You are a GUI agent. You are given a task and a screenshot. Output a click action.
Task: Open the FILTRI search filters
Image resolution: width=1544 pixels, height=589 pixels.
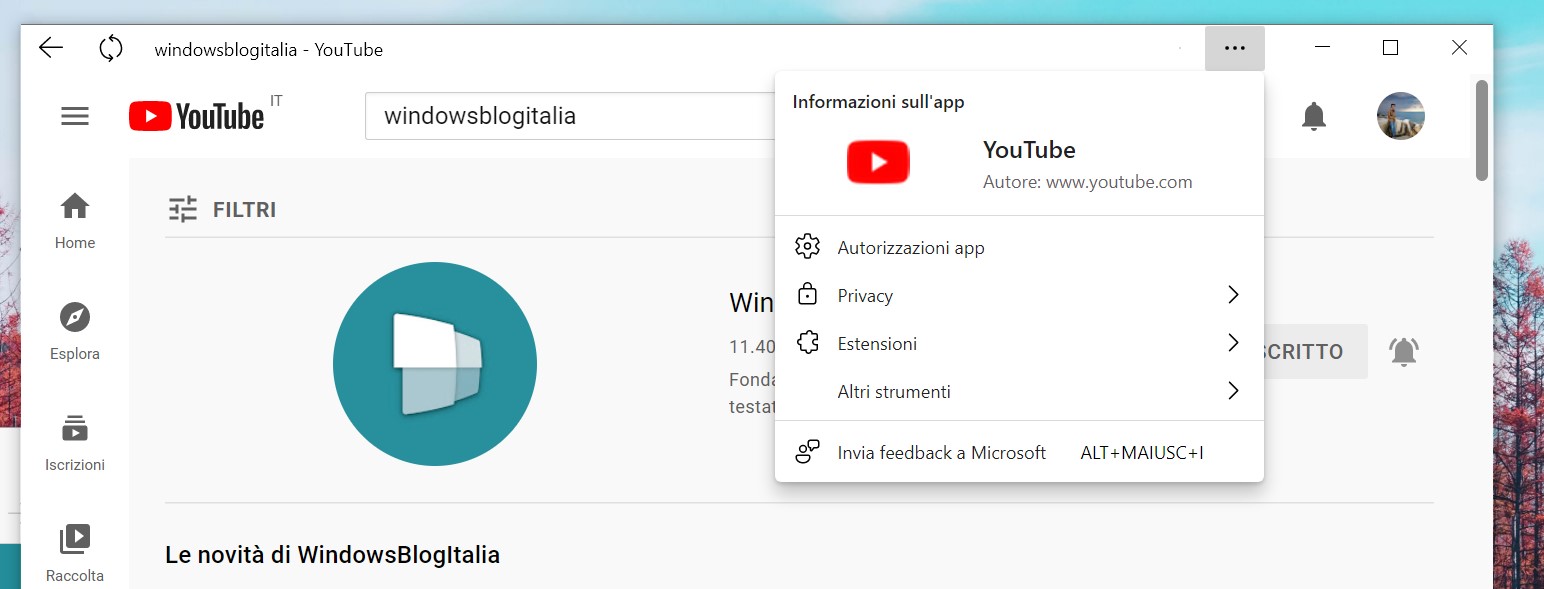coord(222,209)
